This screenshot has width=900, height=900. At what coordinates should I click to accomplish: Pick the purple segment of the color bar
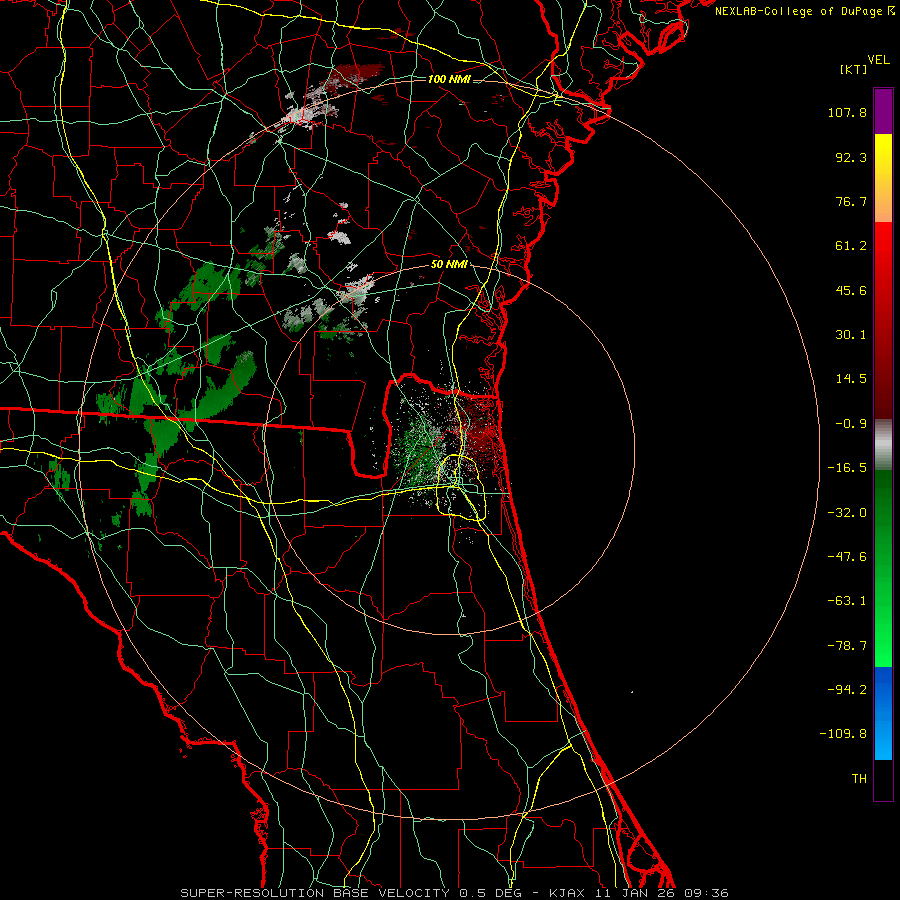[x=883, y=111]
